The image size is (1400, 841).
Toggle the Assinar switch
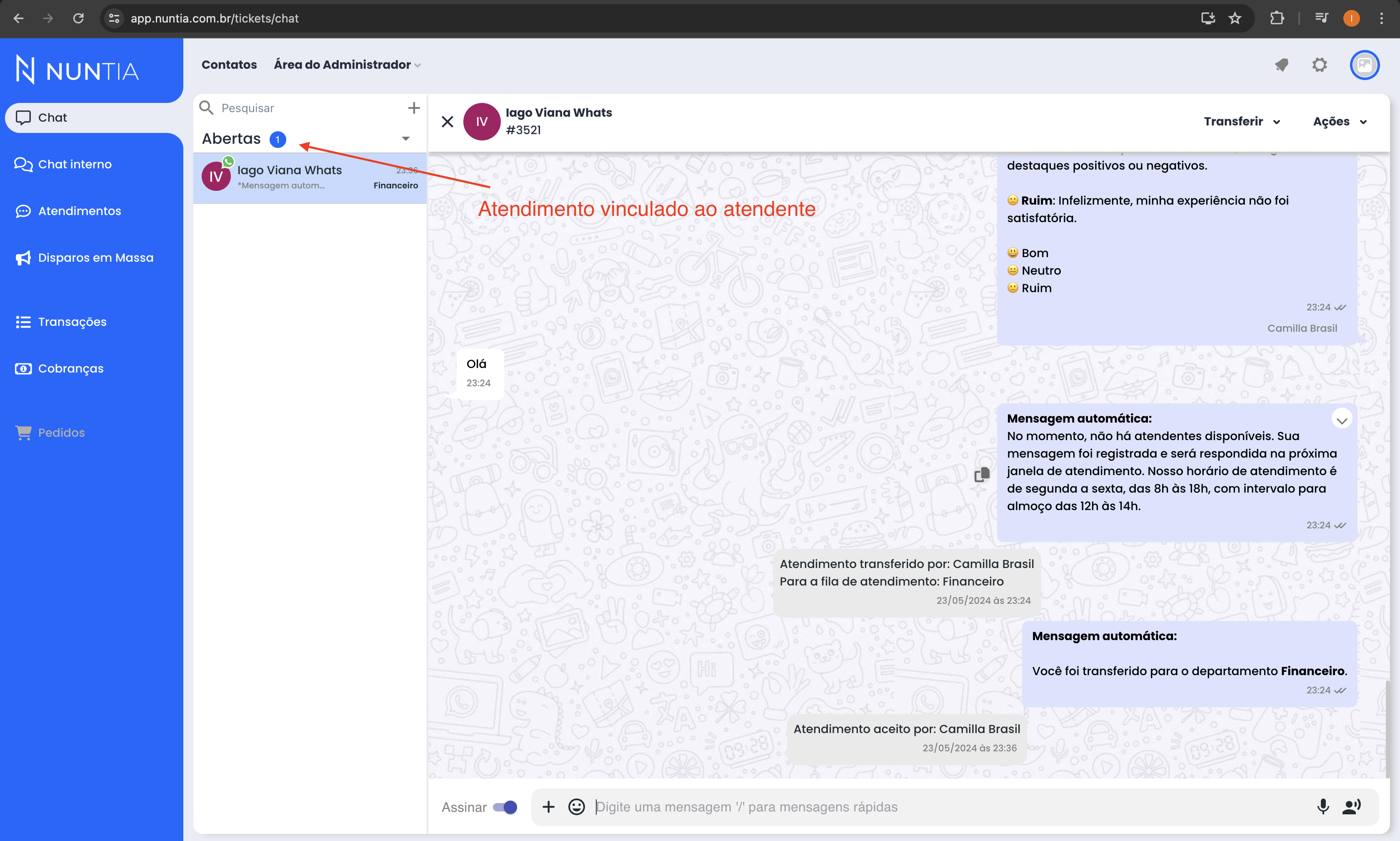pos(505,807)
